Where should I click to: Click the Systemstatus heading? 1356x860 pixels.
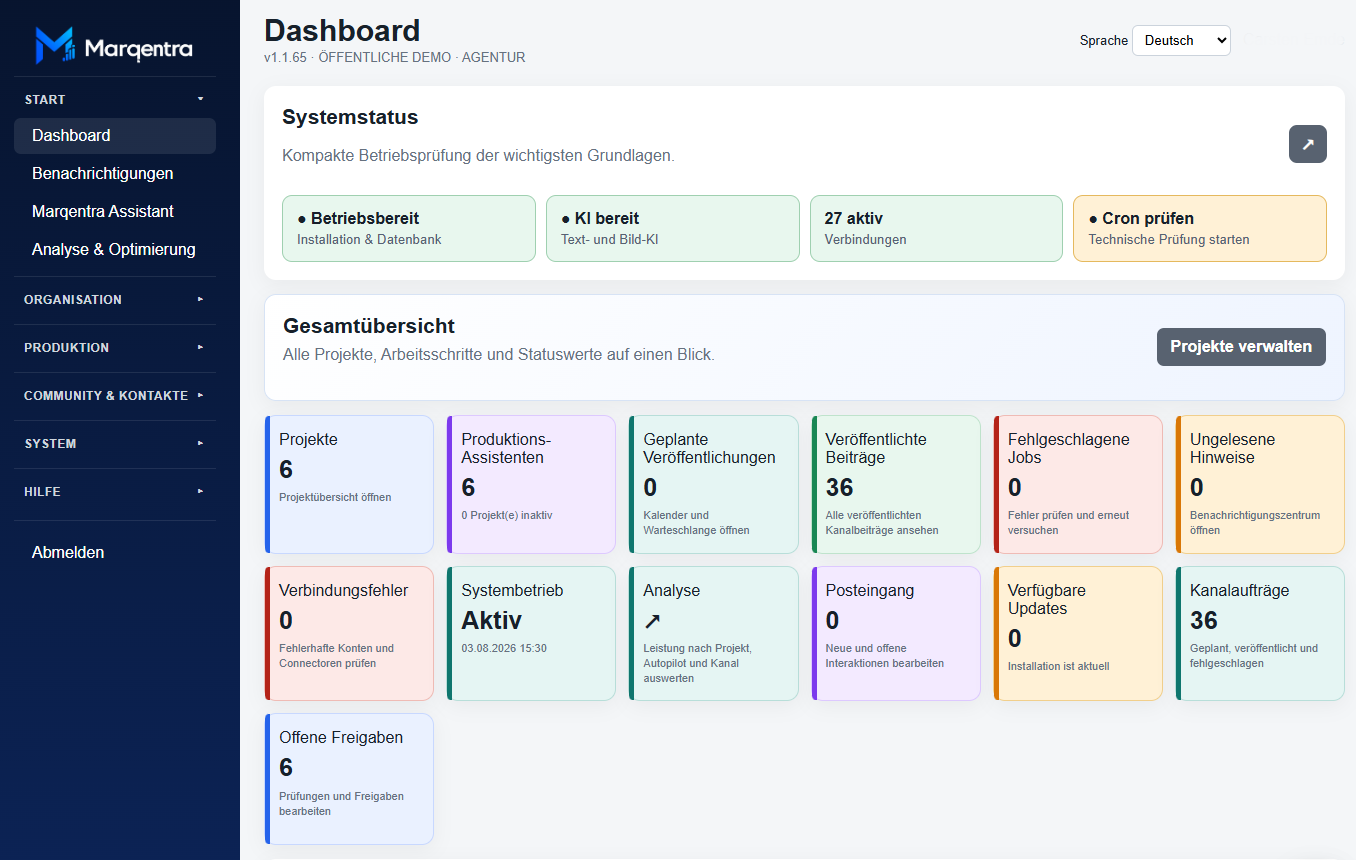tap(350, 117)
